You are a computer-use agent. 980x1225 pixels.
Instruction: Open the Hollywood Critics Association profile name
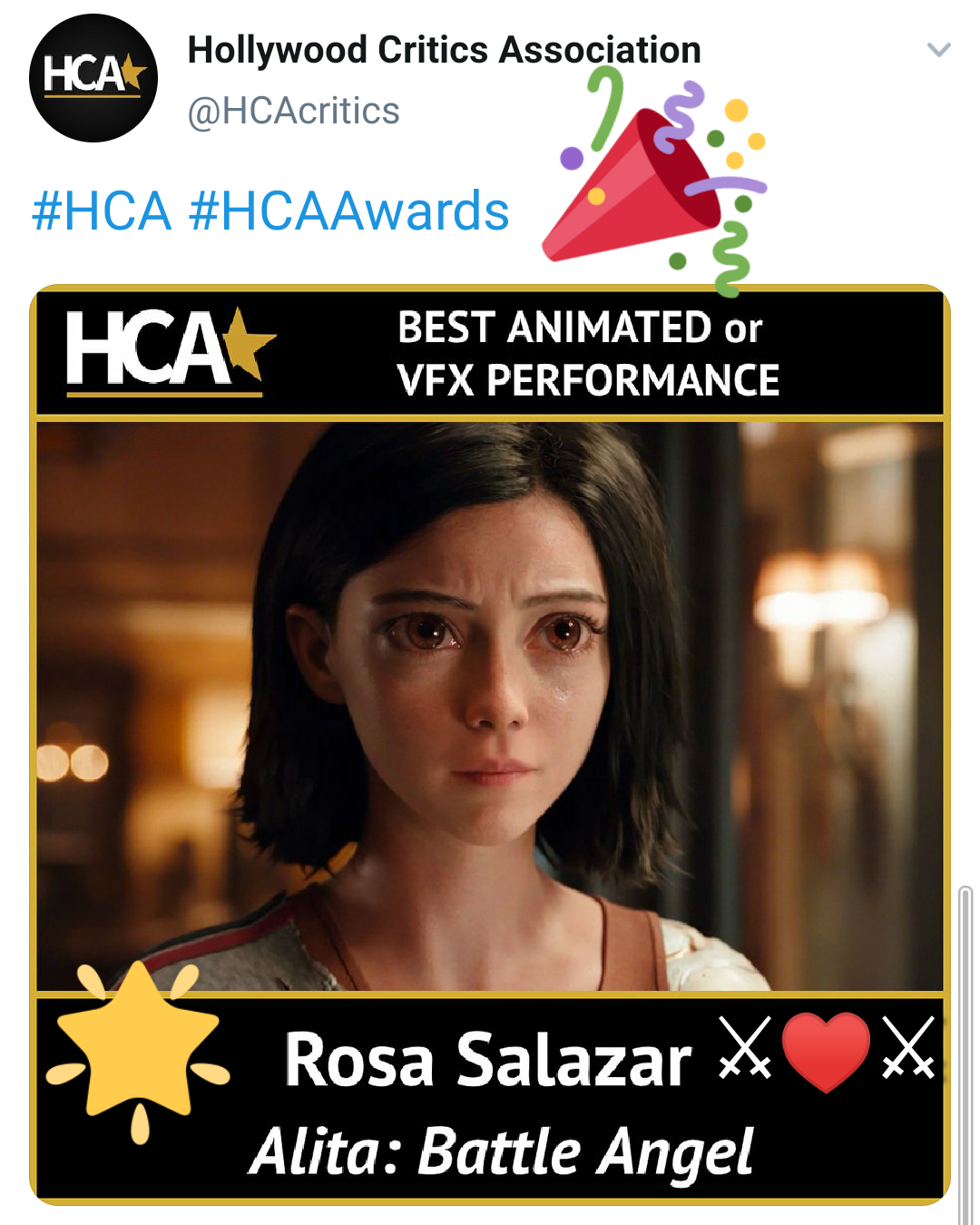(x=444, y=51)
